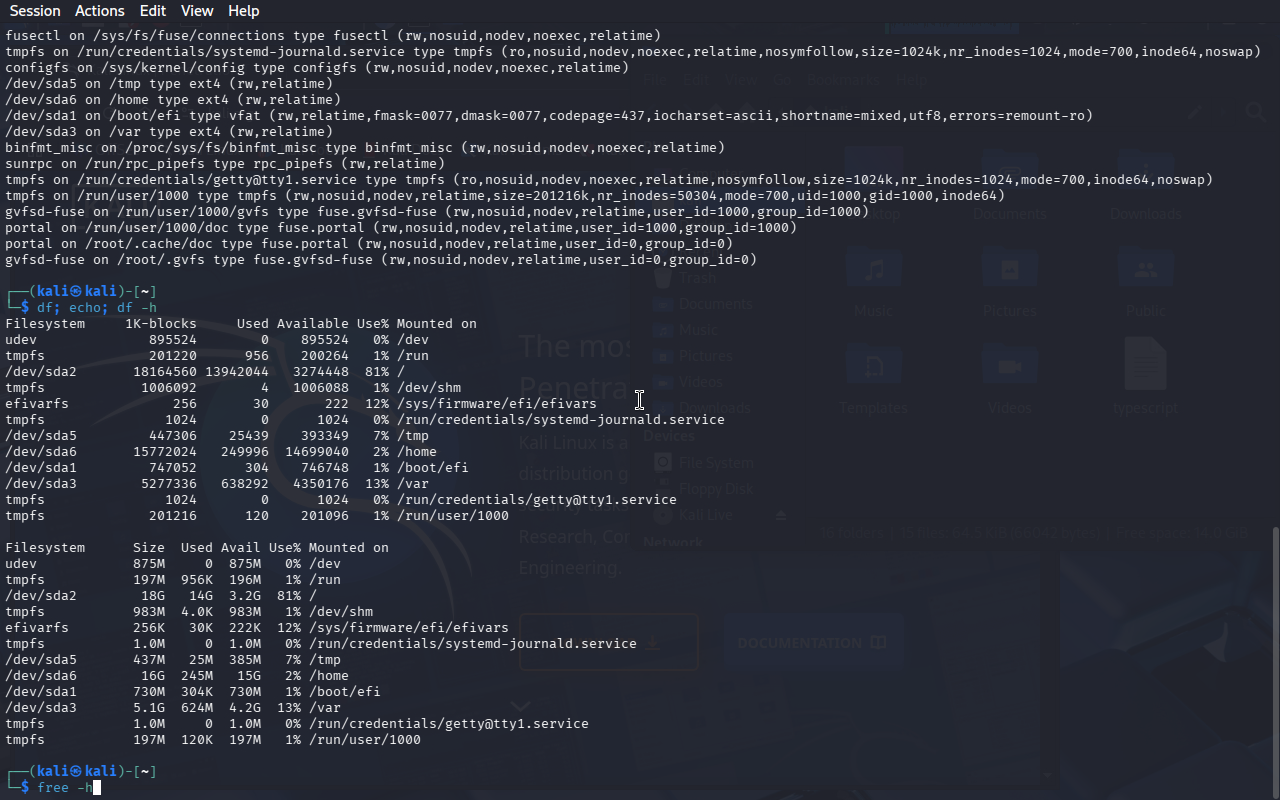Screen dimensions: 1280x800
Task: Click the file manager search magnifier icon
Action: tap(1255, 112)
